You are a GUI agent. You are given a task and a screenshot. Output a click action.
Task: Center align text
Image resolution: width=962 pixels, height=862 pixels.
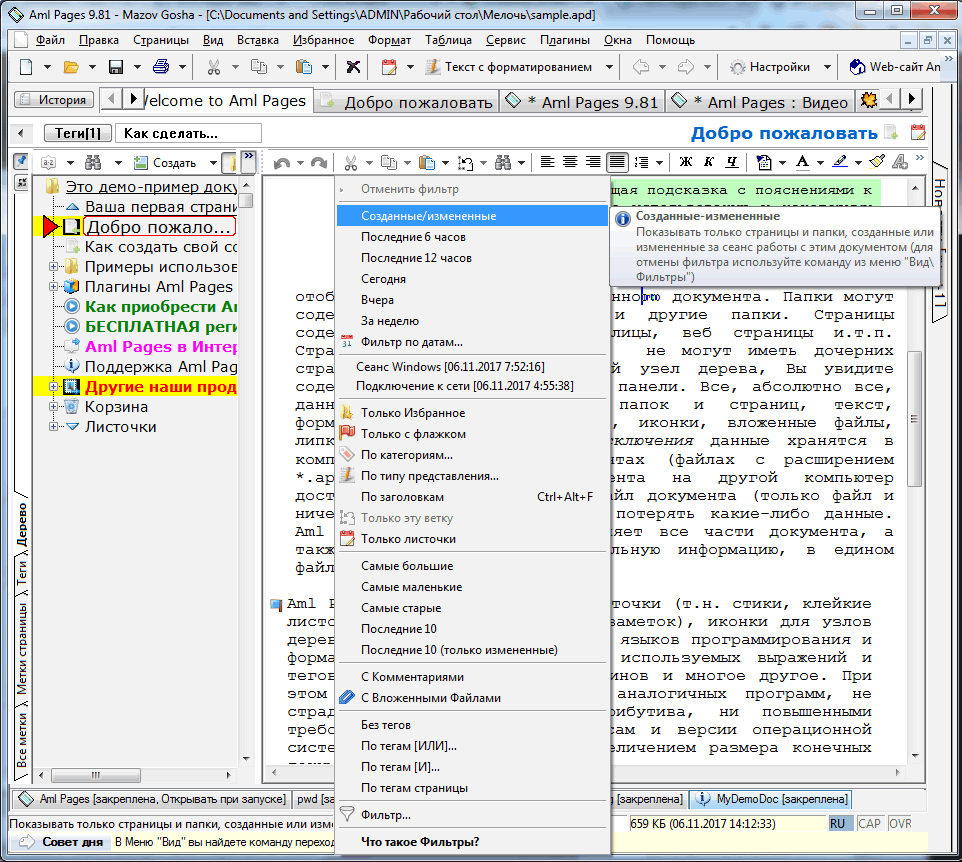click(x=570, y=162)
